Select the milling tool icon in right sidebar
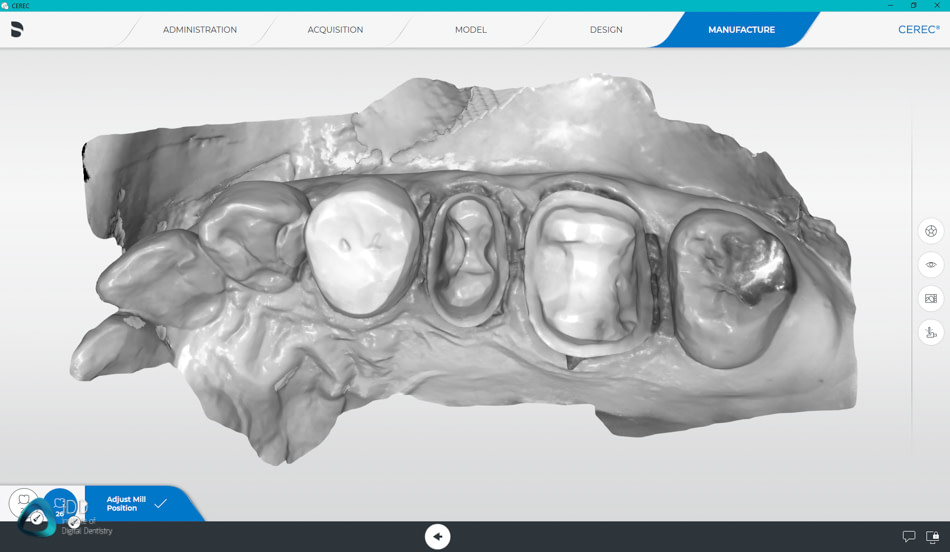 (x=931, y=332)
